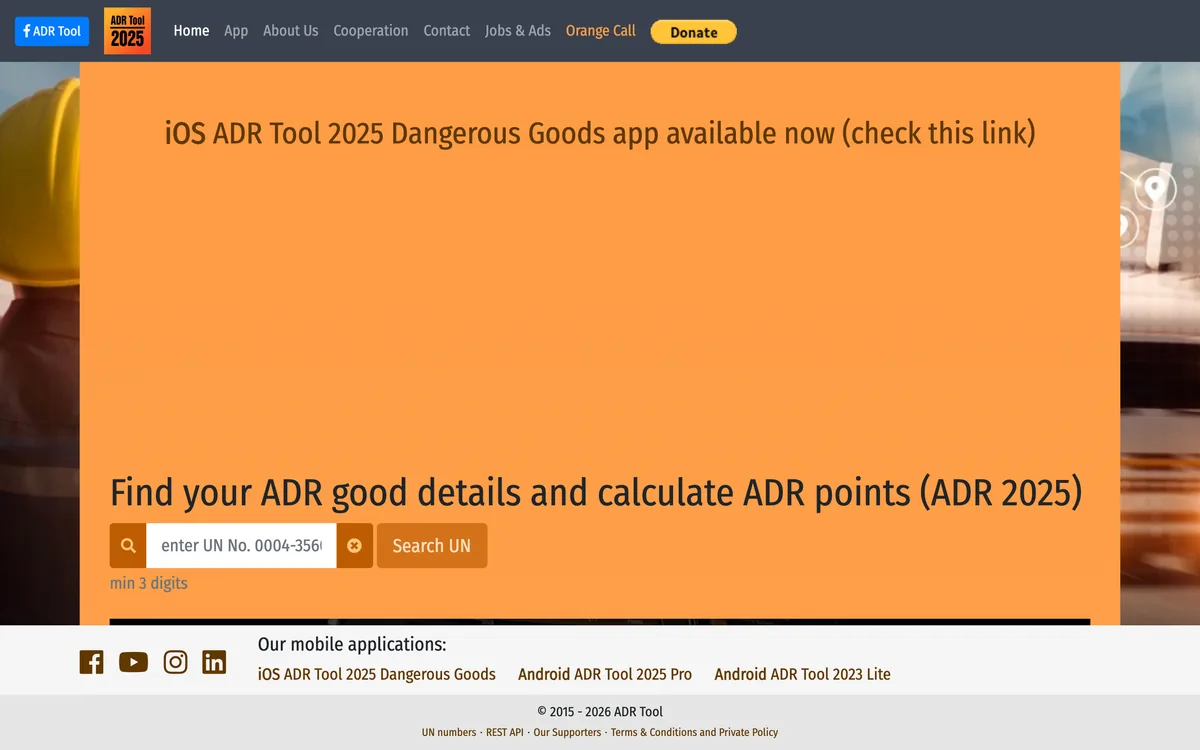Click the yellow Donate button

[694, 32]
